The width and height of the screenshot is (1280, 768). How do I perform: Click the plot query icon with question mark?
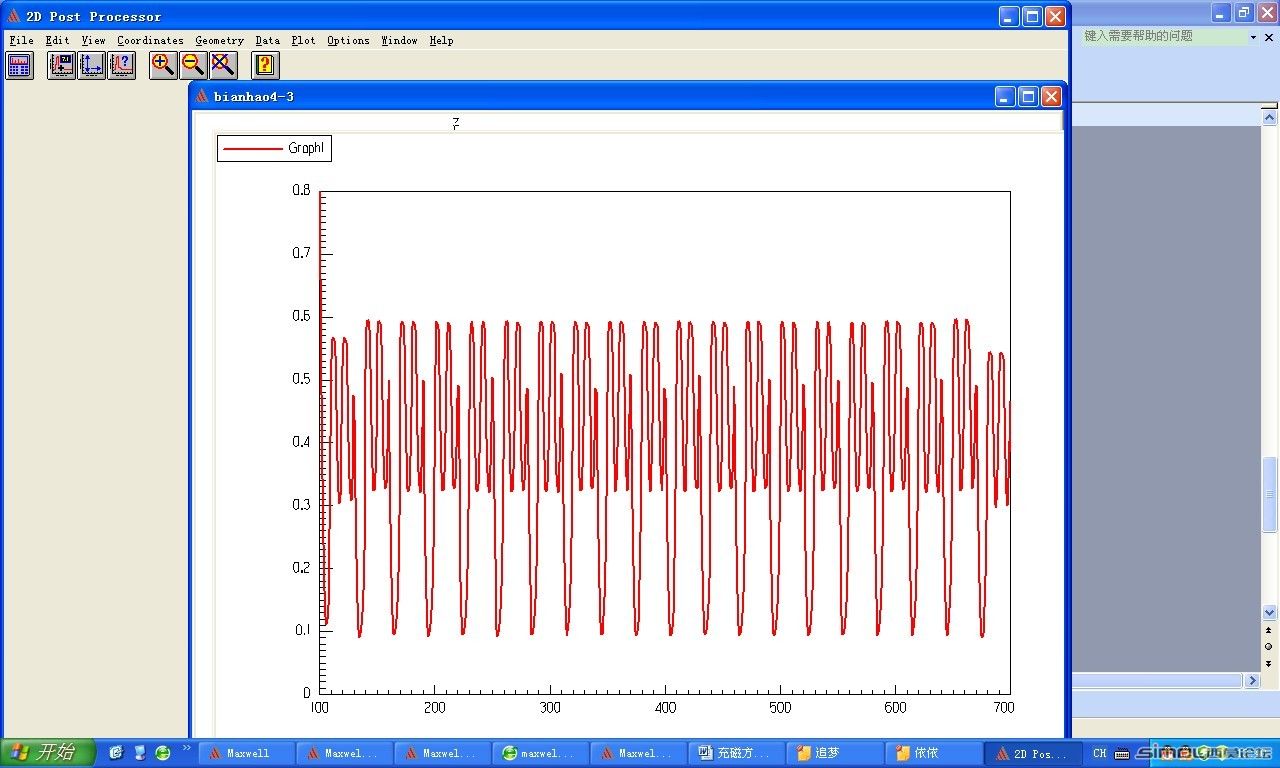pos(122,66)
